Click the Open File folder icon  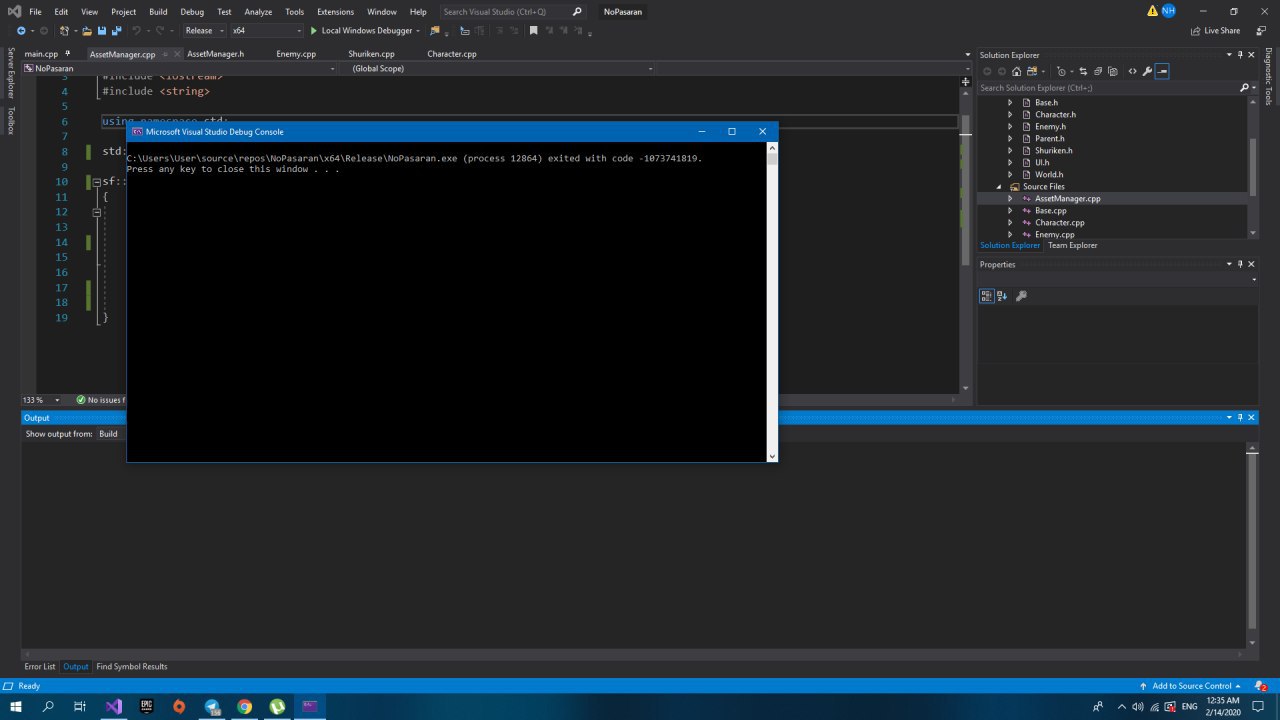pos(88,31)
